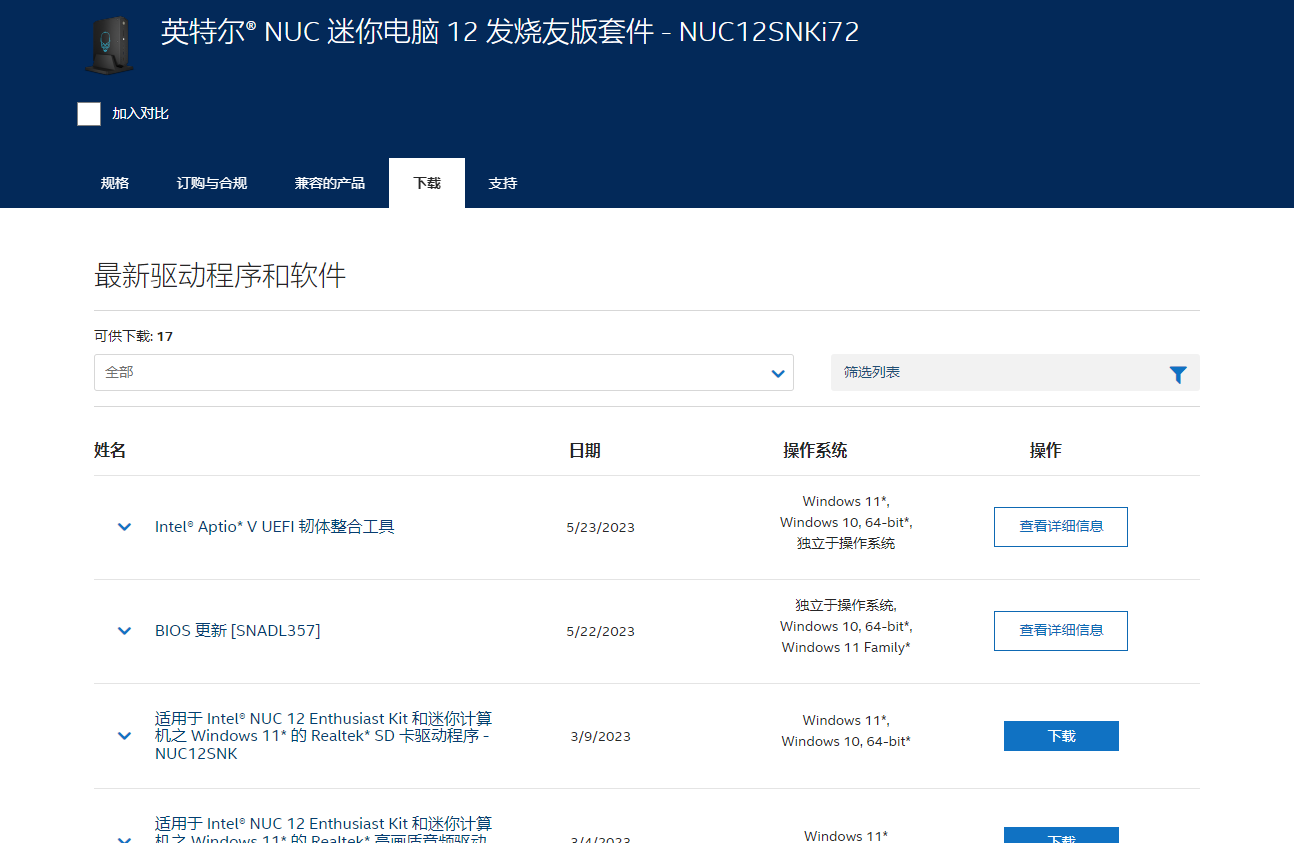Click the 最新驱动程序和软件 heading
The image size is (1294, 843).
pyautogui.click(x=220, y=276)
